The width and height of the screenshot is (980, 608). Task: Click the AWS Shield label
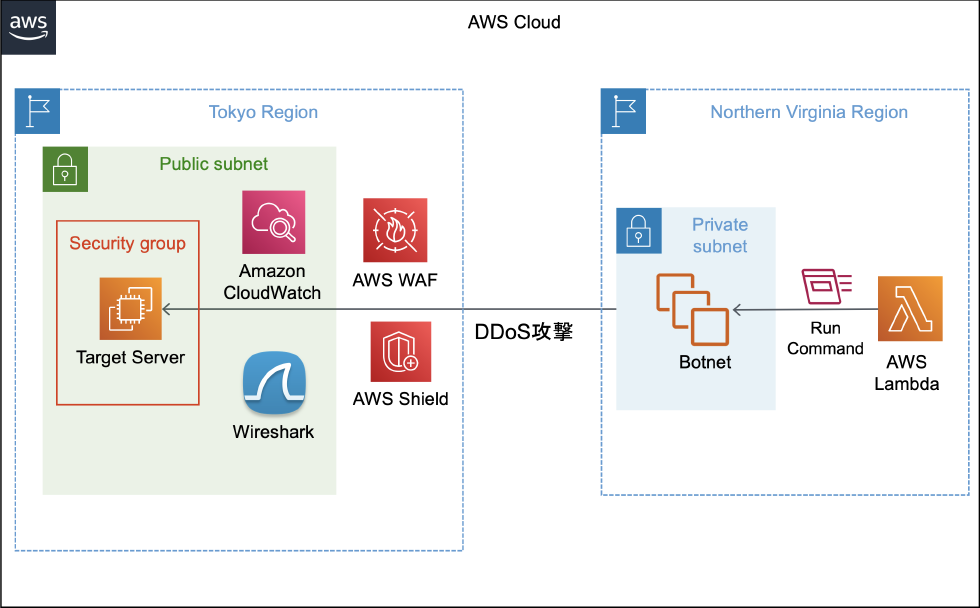pyautogui.click(x=401, y=399)
